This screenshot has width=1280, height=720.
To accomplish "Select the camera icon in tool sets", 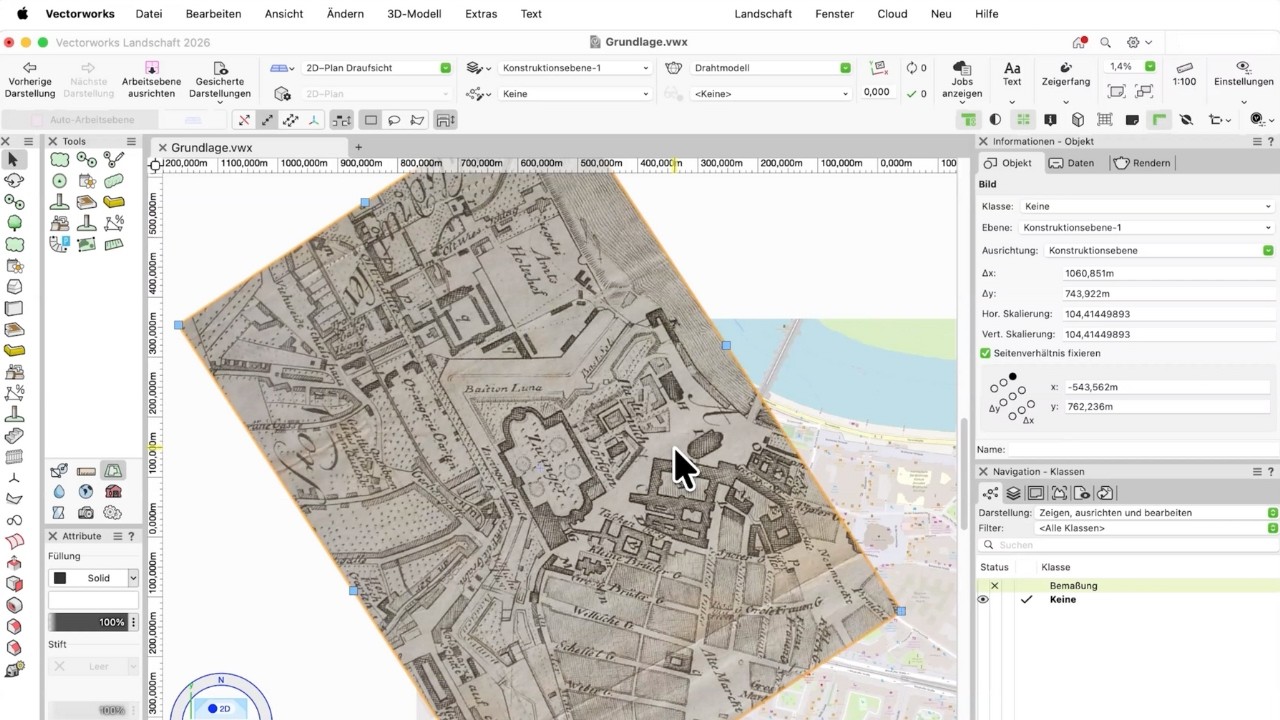I will (x=86, y=513).
